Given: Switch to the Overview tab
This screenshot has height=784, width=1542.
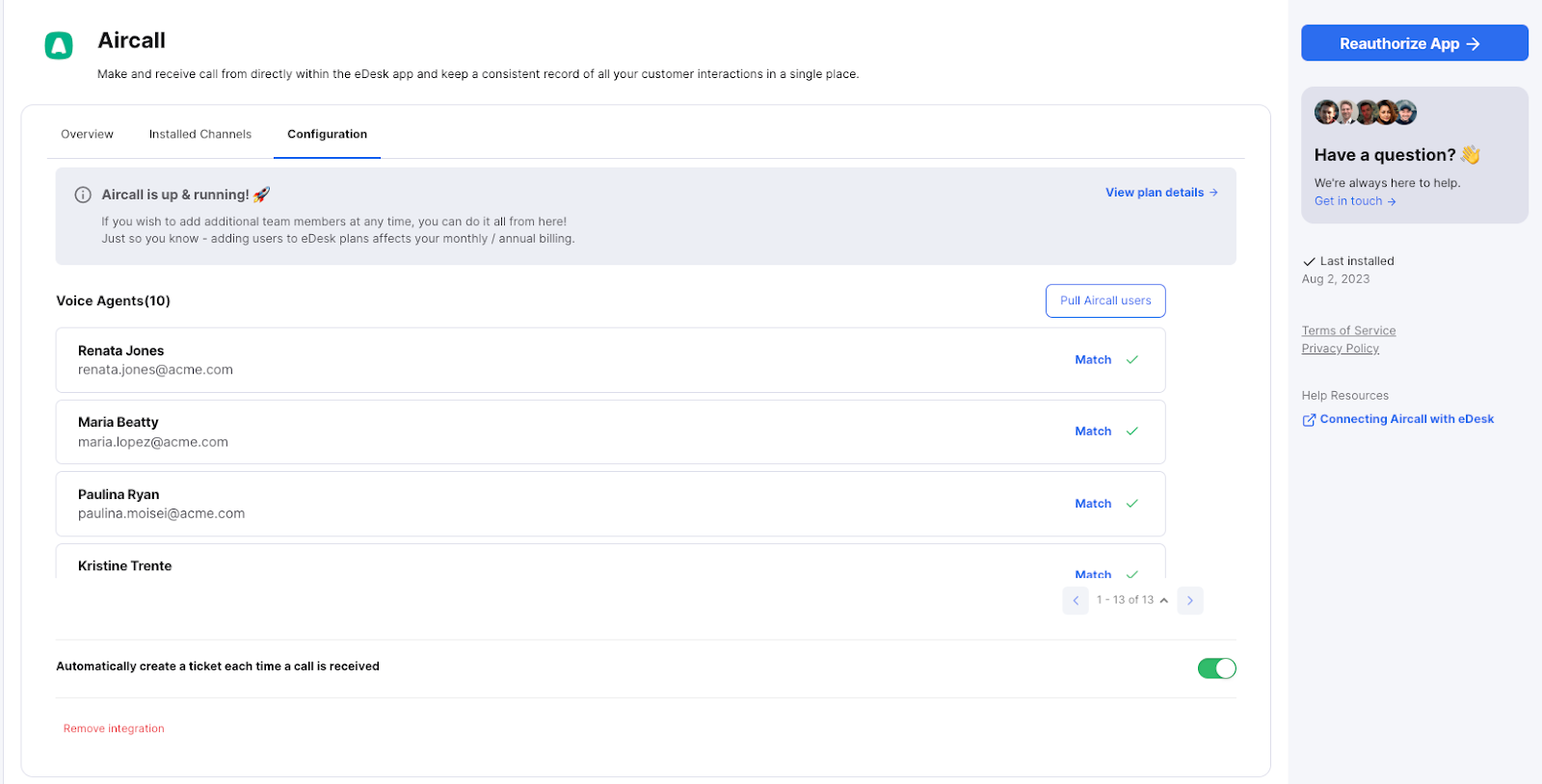Looking at the screenshot, I should coord(87,134).
